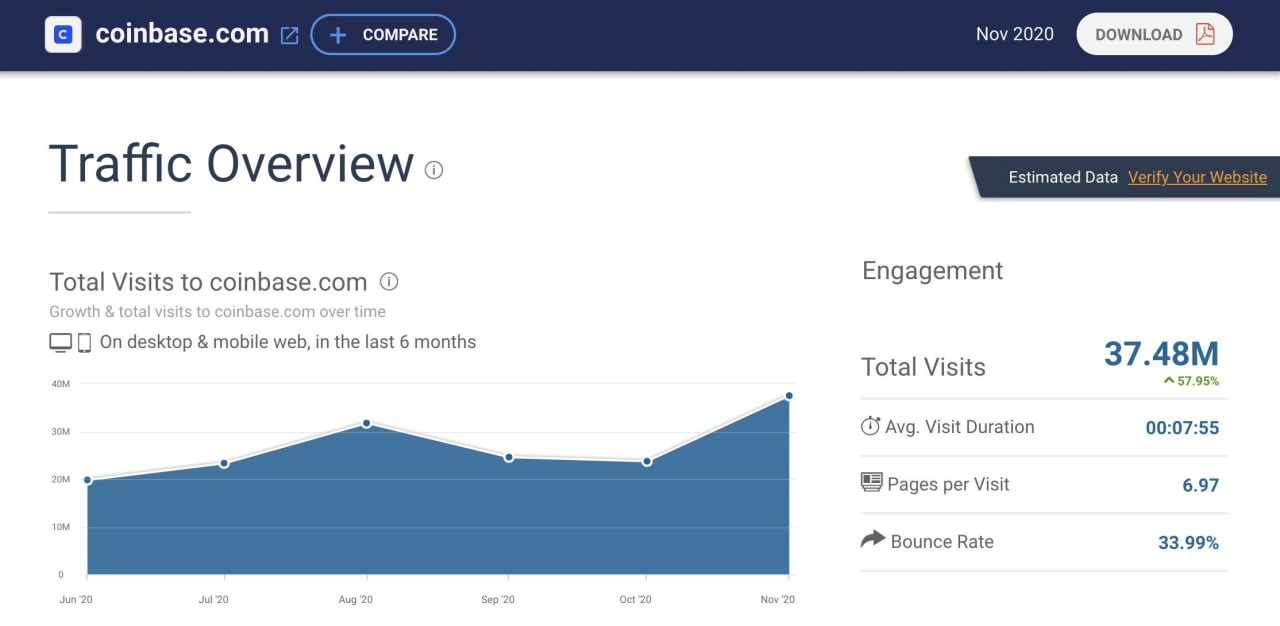Click the 40M y-axis label
The width and height of the screenshot is (1280, 626).
click(60, 384)
